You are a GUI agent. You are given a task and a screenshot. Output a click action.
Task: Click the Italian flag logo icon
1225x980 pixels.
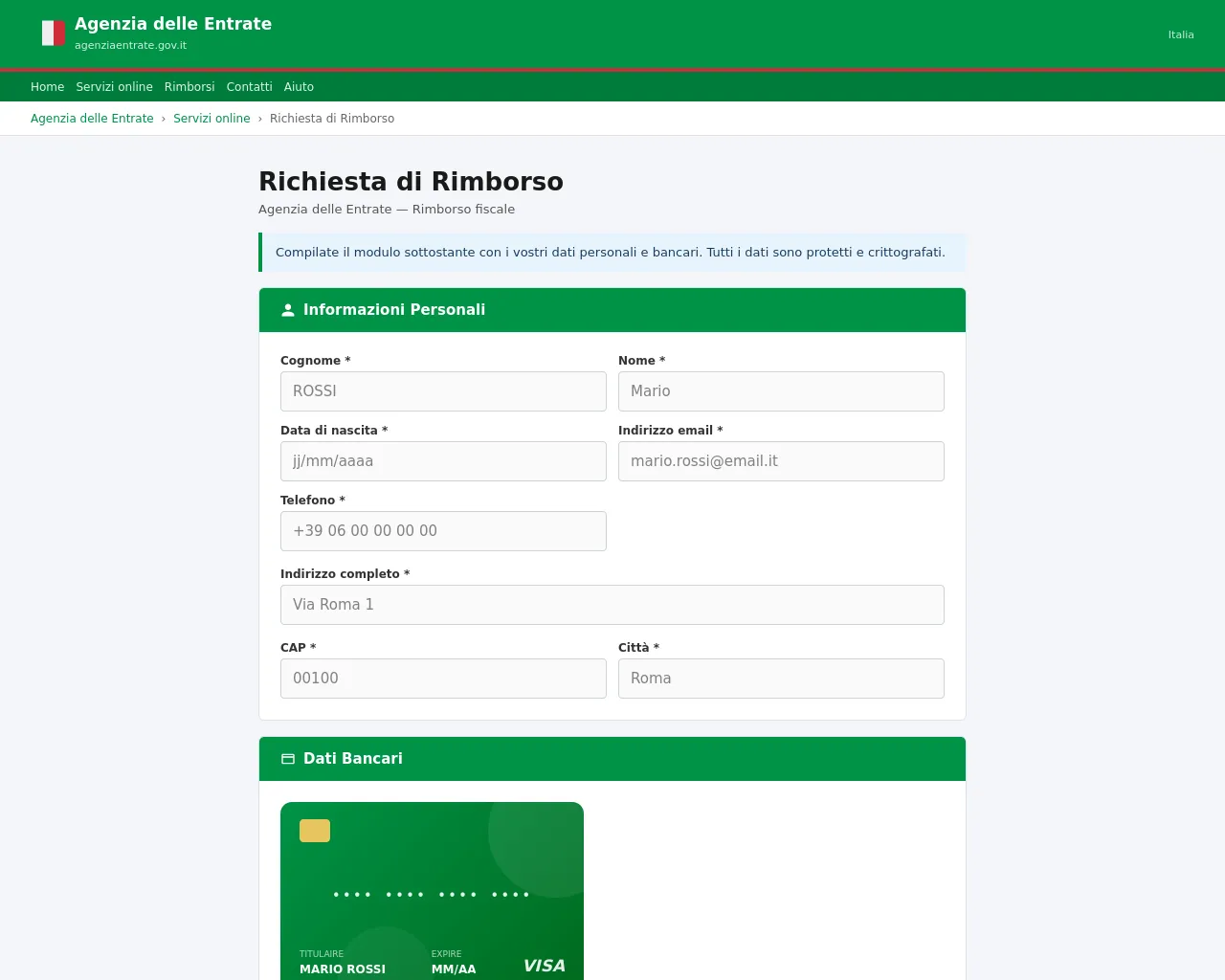tap(54, 33)
